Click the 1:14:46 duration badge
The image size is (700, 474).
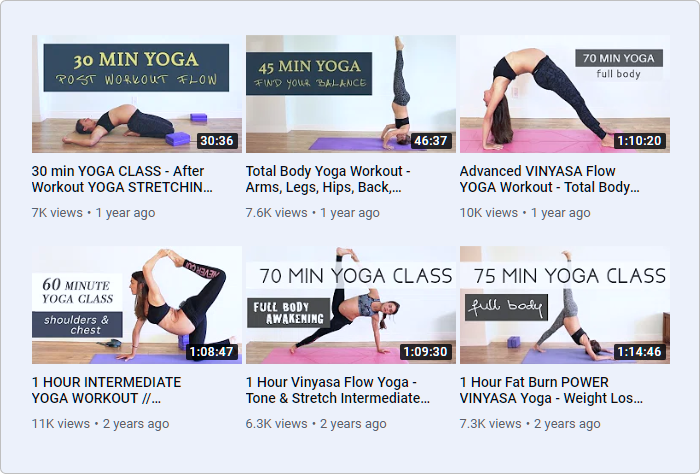tap(639, 352)
